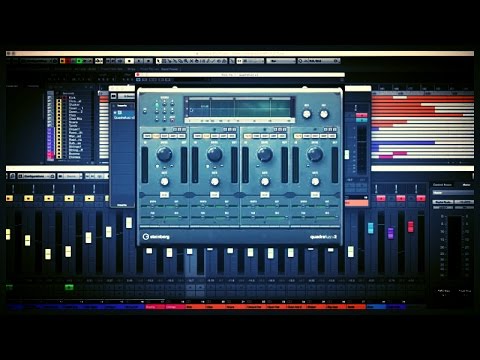Viewport: 480px width, 360px height.
Task: Toggle the first green button below mixer faders
Action: [9, 287]
